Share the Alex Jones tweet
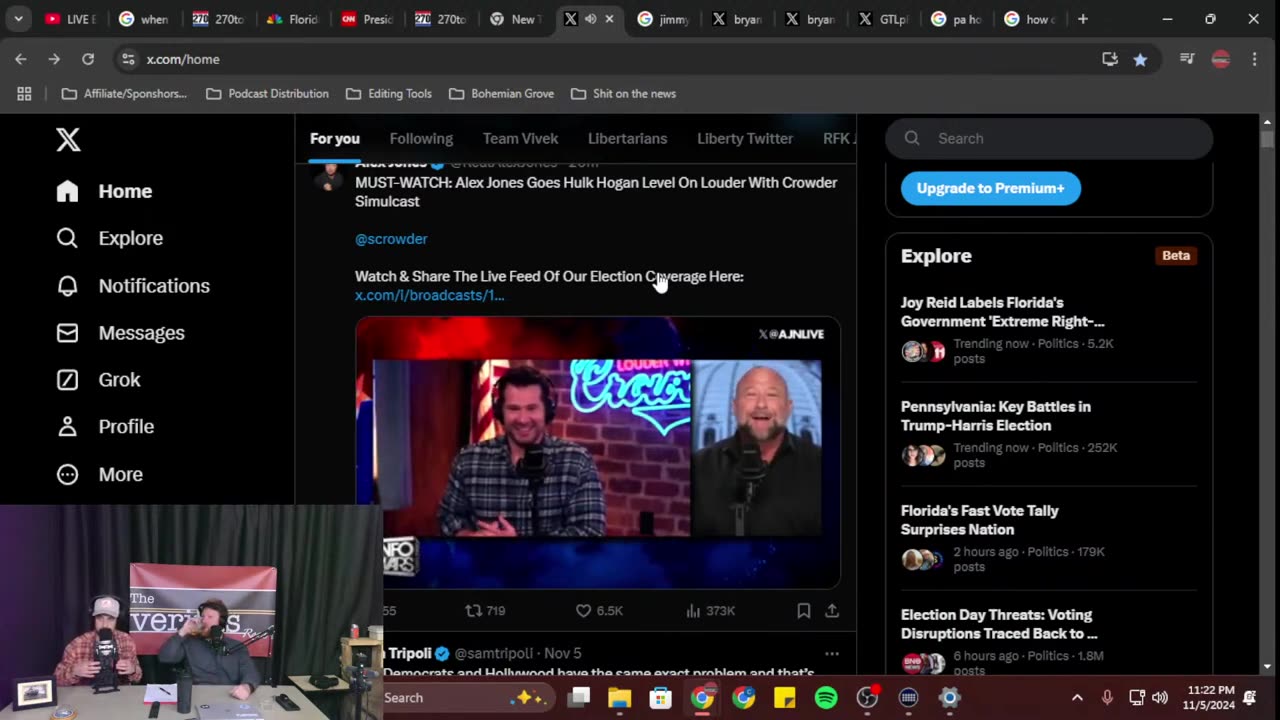The image size is (1280, 720). 832,610
